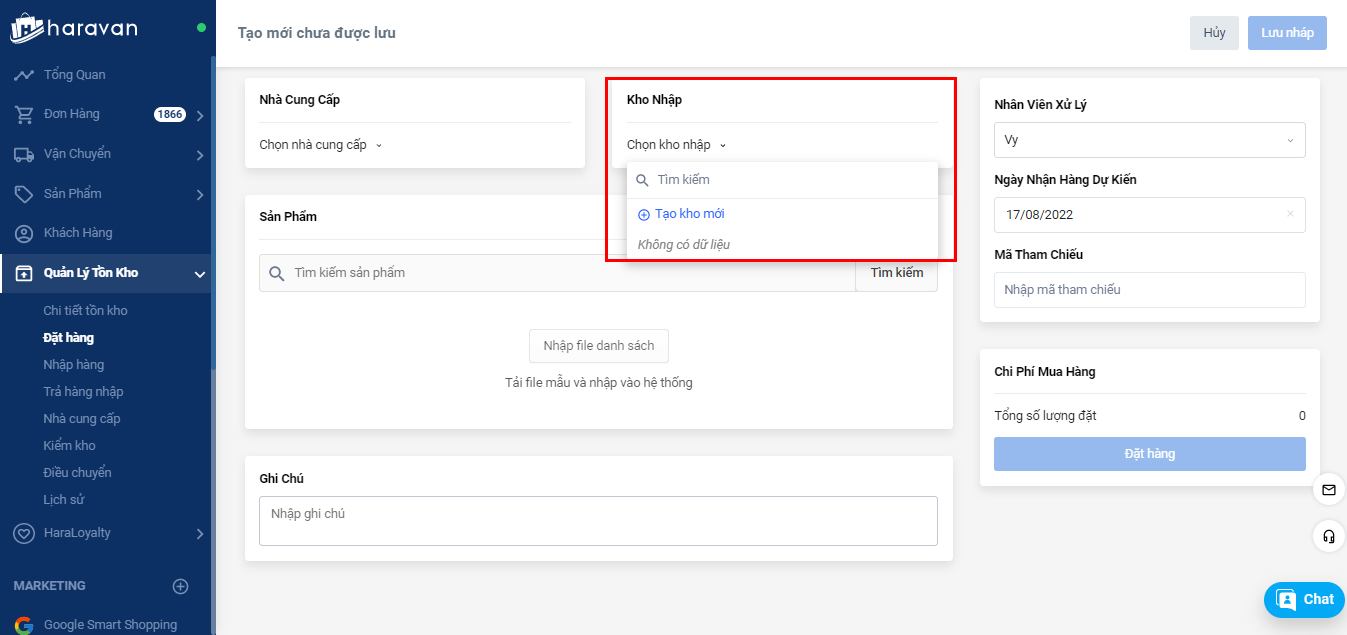Screen dimensions: 1347x635
Task: Click the Nhập mã tham chiếu field
Action: [1149, 290]
